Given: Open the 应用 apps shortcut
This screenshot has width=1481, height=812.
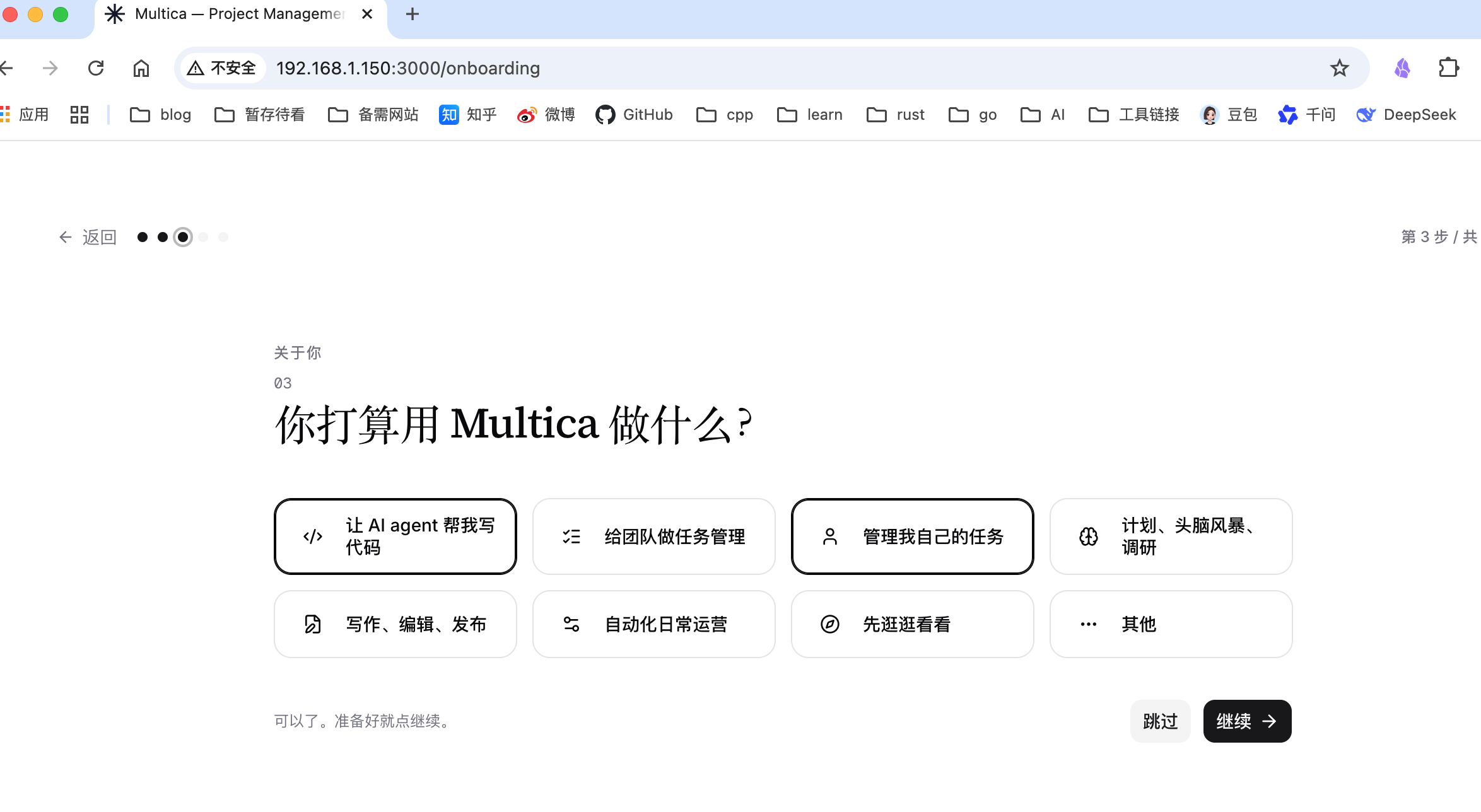Looking at the screenshot, I should pos(25,115).
